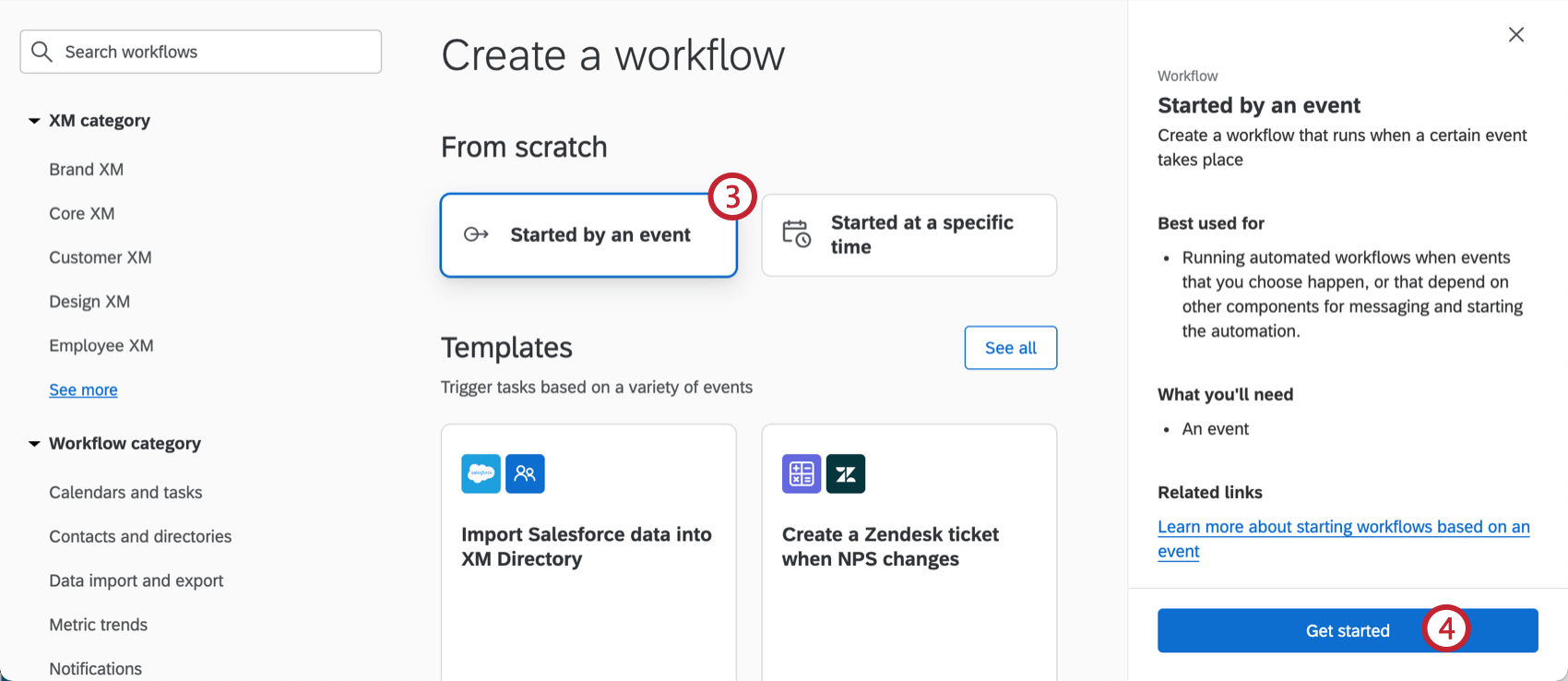Filter by Employee XM category
The width and height of the screenshot is (1568, 681).
point(101,346)
